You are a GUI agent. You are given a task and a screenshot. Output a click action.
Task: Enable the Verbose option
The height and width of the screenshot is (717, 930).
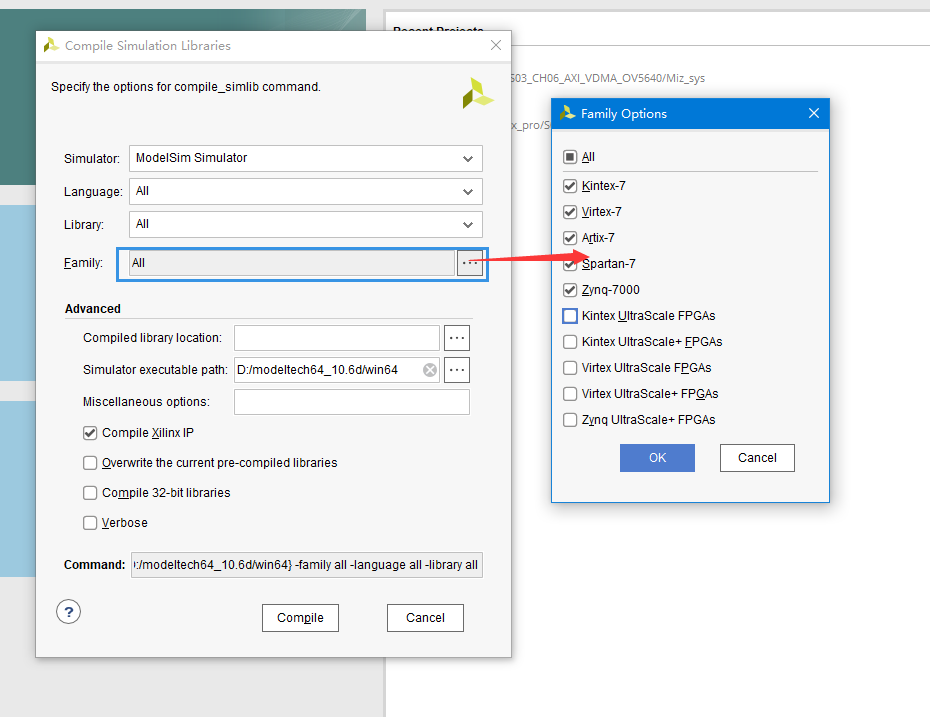[x=90, y=522]
